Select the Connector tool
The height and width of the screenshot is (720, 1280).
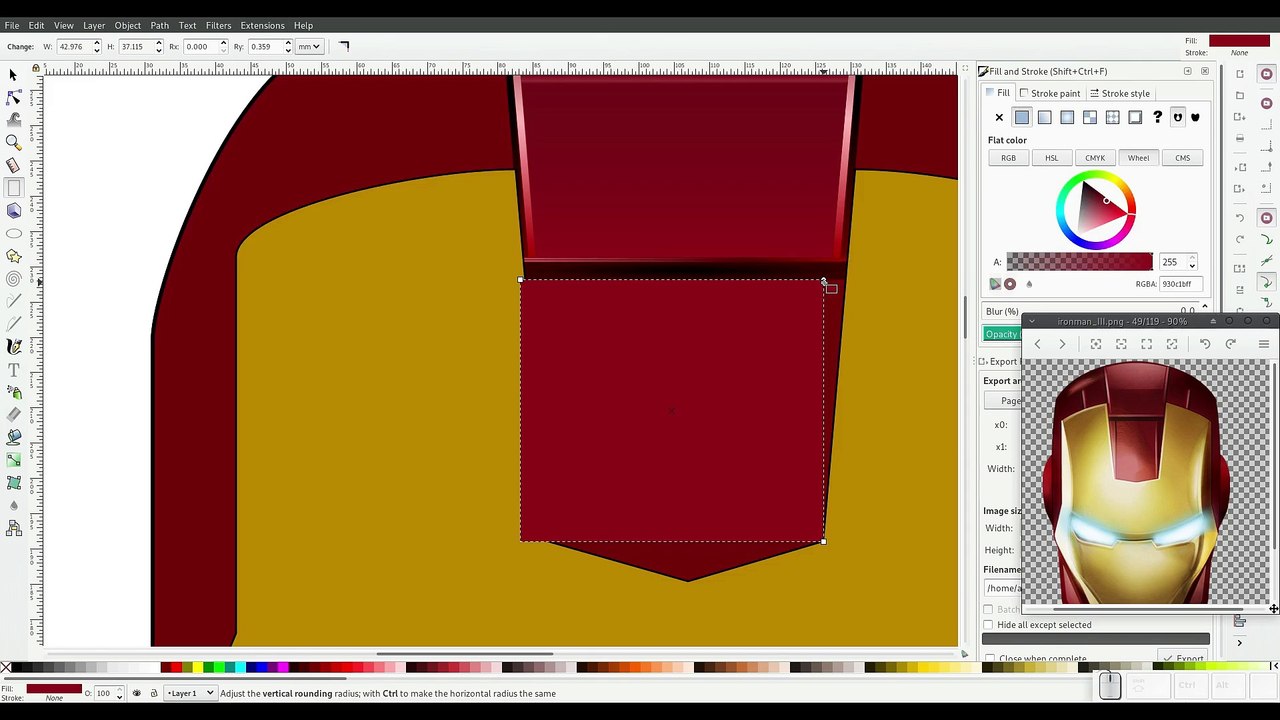point(13,529)
